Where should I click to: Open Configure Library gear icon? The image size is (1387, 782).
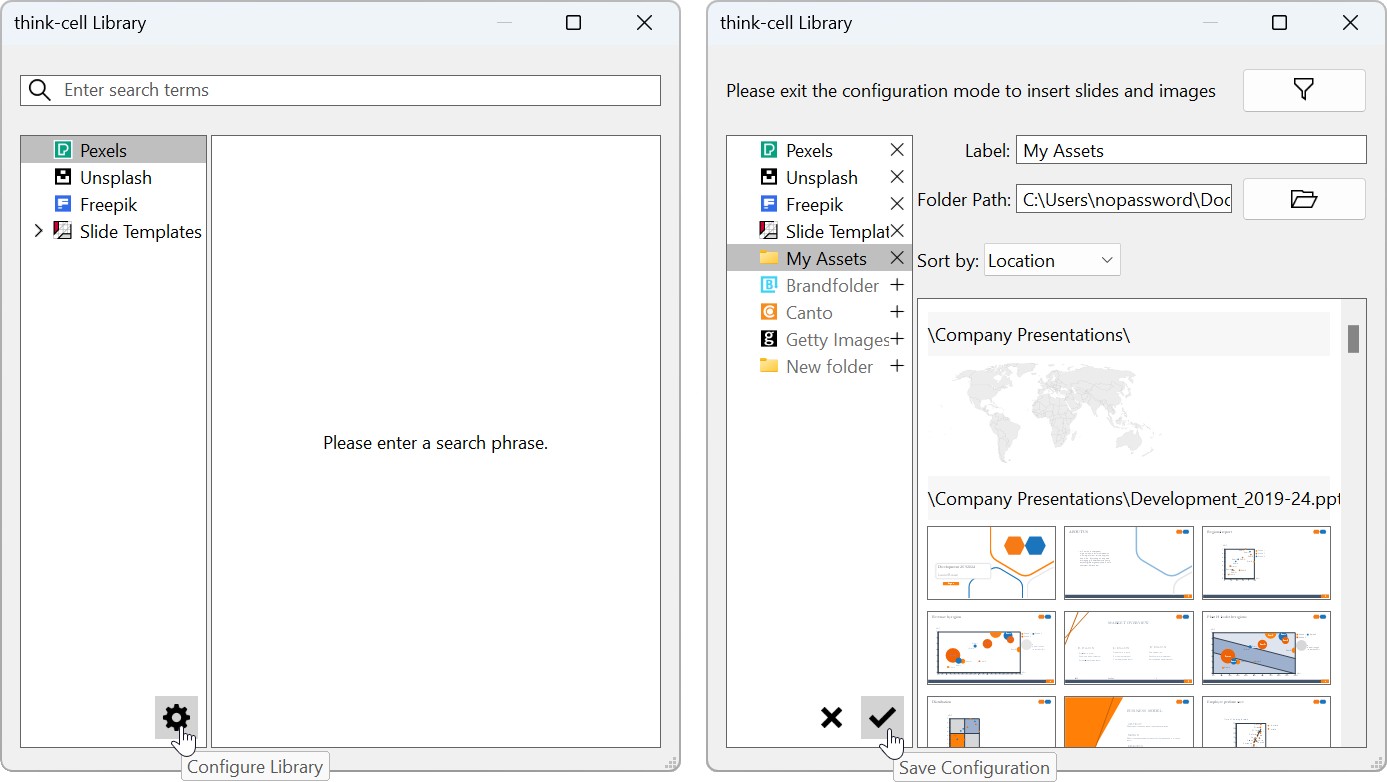pos(176,717)
